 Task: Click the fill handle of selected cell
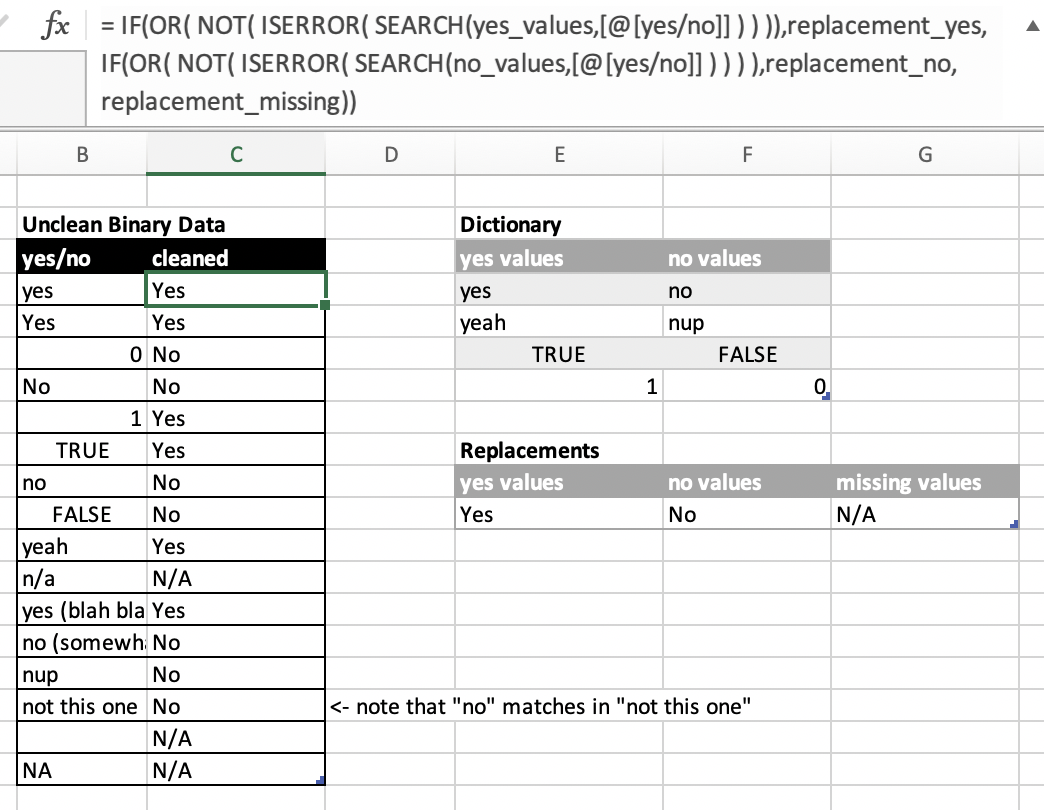[x=325, y=305]
